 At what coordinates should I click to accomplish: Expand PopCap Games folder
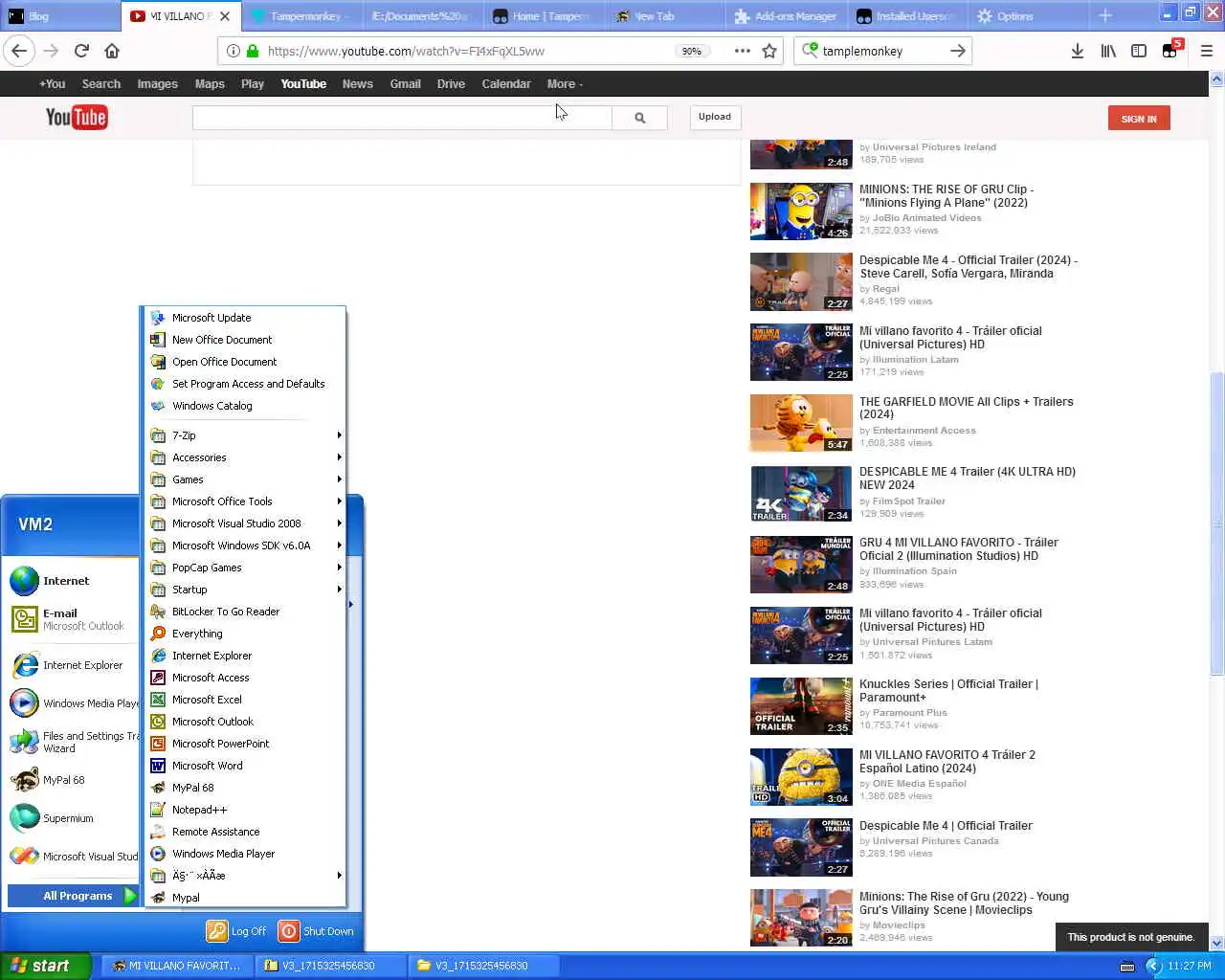click(245, 568)
